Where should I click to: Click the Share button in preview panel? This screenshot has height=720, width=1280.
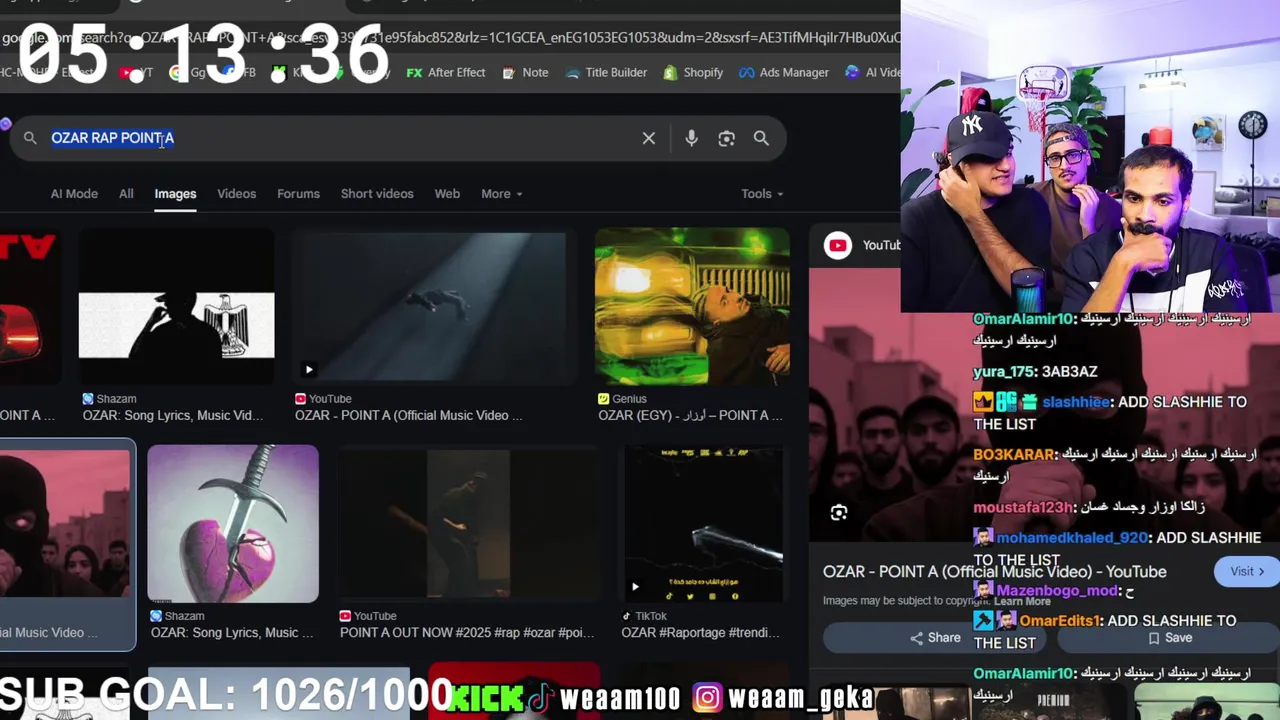point(936,638)
